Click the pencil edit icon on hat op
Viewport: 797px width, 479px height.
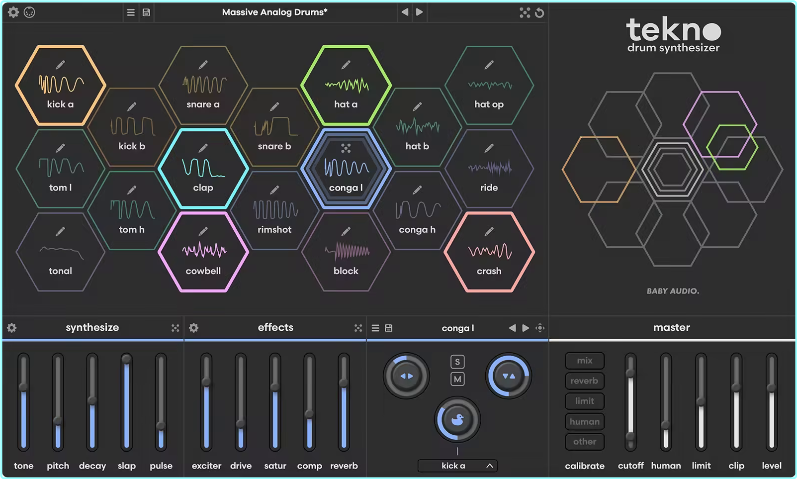489,65
